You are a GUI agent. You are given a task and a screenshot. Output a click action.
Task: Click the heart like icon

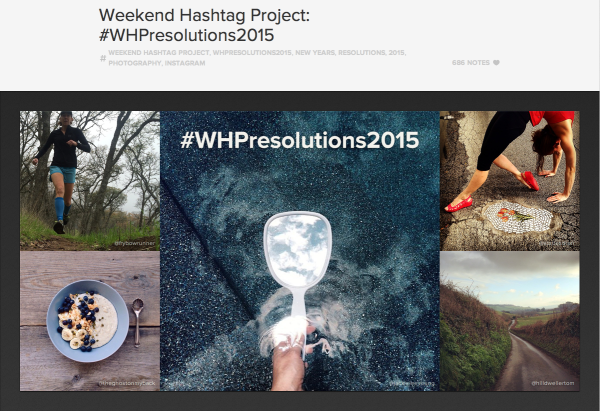(x=496, y=63)
